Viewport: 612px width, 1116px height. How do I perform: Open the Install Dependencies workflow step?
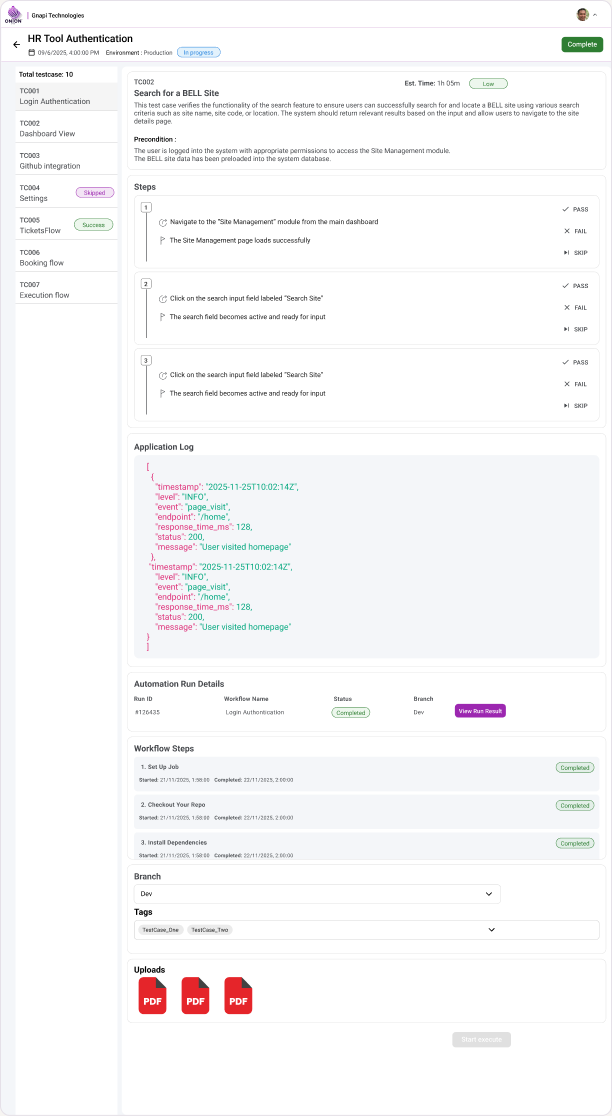[x=366, y=846]
